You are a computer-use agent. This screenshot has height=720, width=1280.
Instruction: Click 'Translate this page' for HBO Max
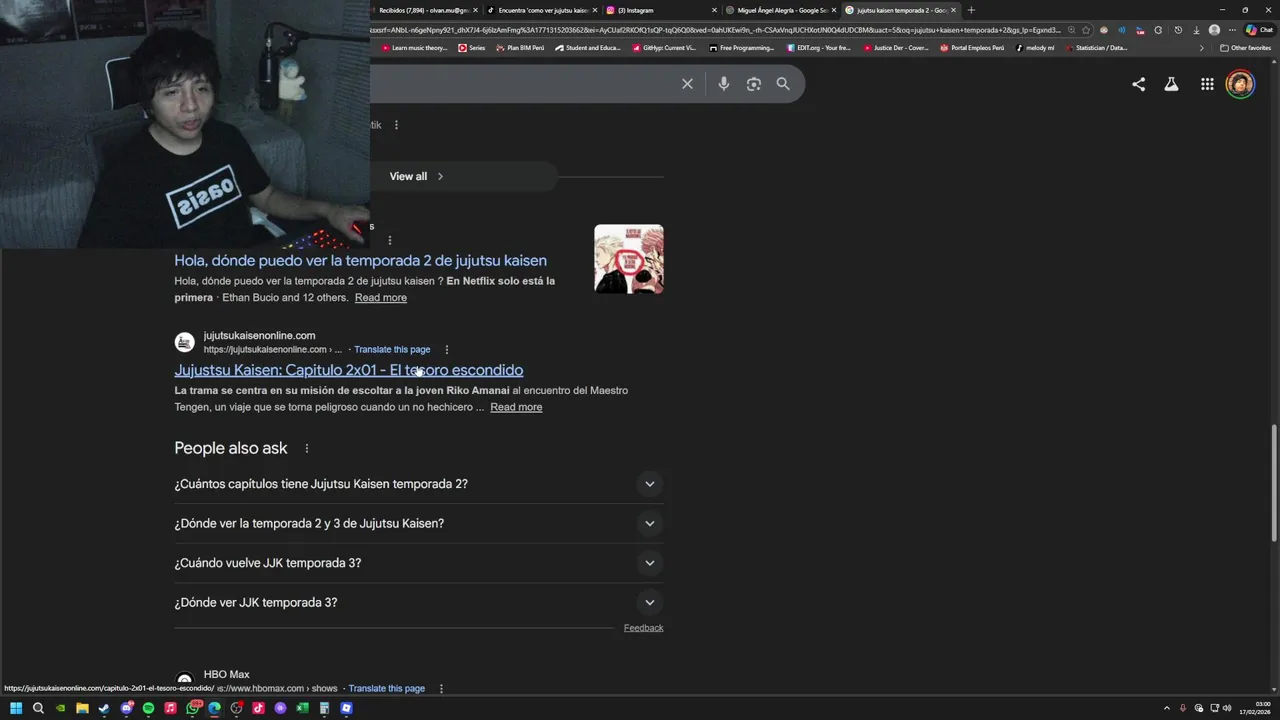pos(386,688)
